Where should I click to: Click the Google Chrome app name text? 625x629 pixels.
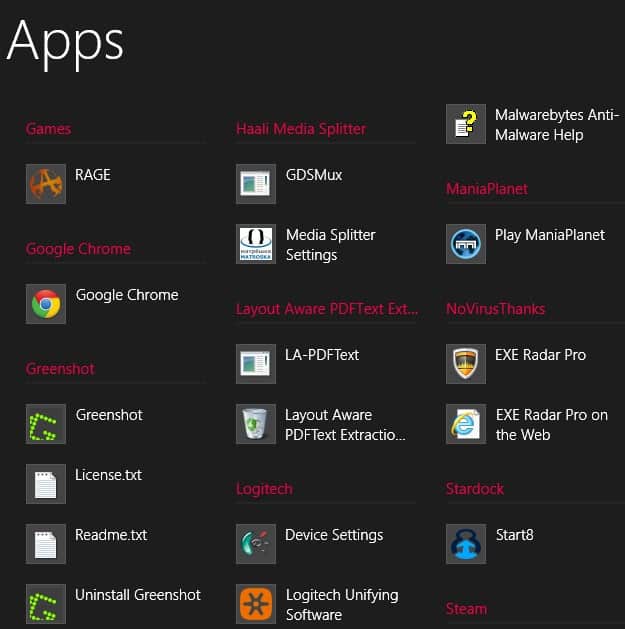tap(127, 295)
